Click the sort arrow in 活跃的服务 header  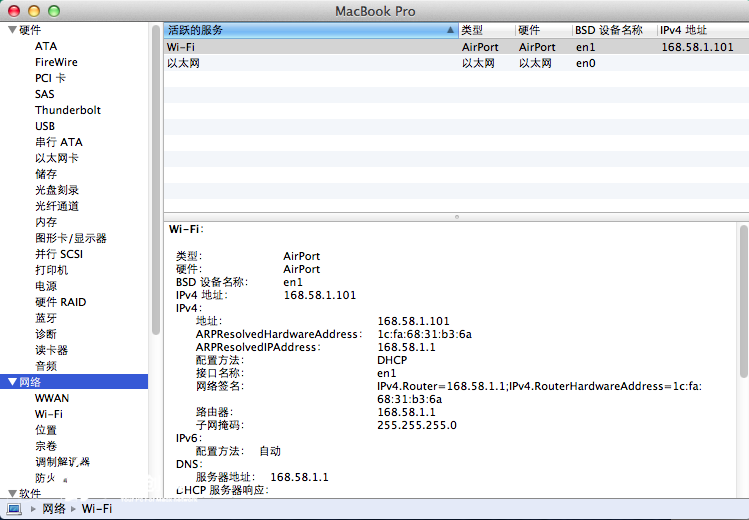pyautogui.click(x=450, y=31)
